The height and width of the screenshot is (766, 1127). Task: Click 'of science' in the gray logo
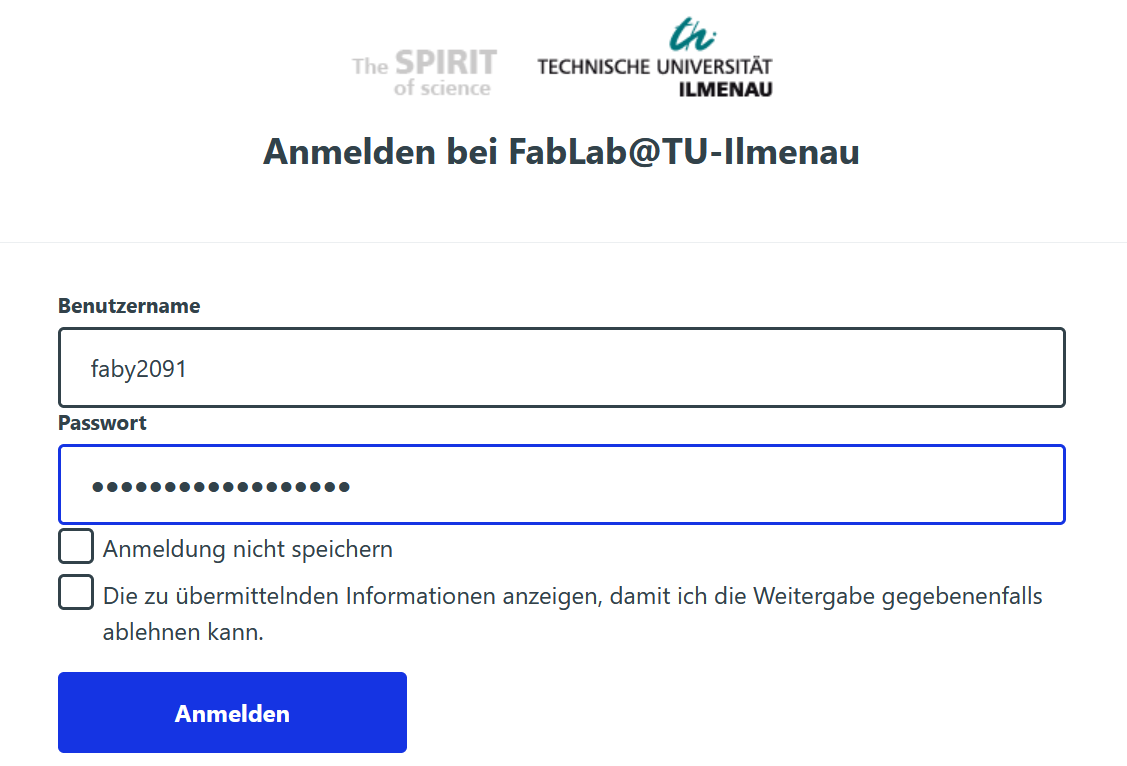click(x=442, y=88)
